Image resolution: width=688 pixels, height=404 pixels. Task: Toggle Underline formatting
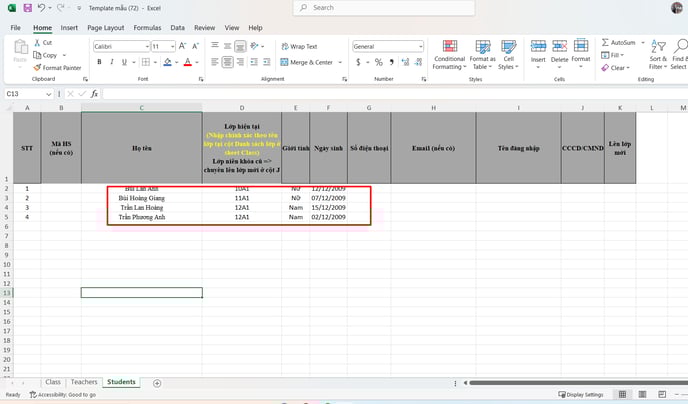124,62
